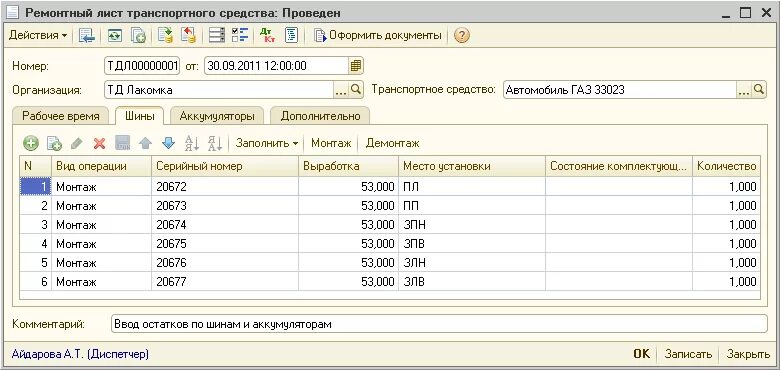Click the date field showing 30.09.2011

276,65
